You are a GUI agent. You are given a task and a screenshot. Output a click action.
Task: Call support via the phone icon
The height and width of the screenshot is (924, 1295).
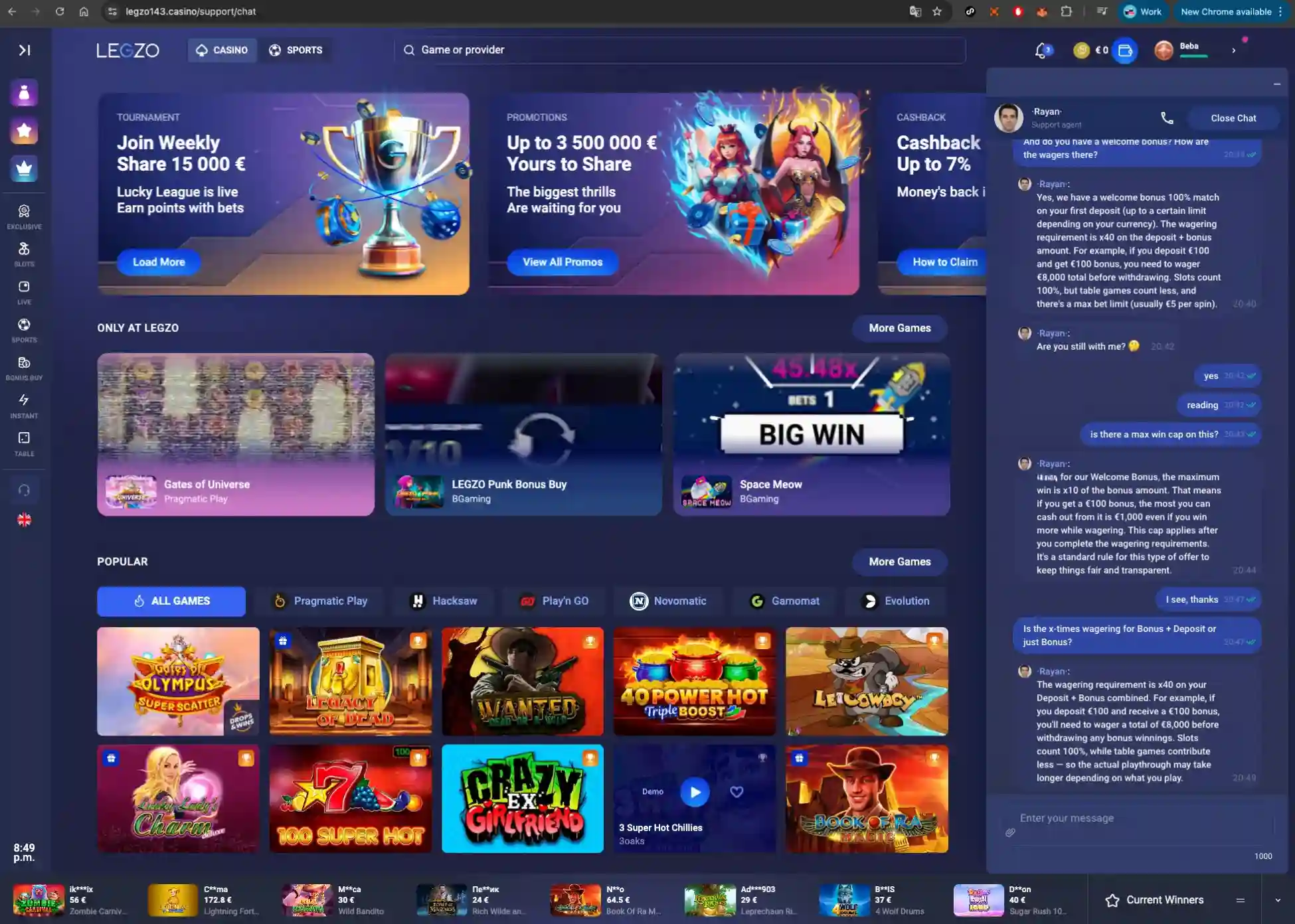coord(1167,118)
